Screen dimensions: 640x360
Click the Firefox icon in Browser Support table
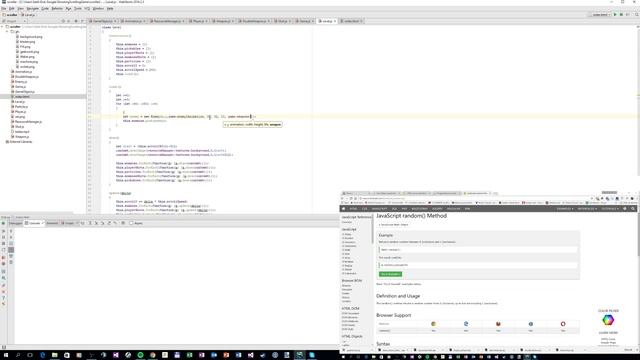tap(498, 324)
